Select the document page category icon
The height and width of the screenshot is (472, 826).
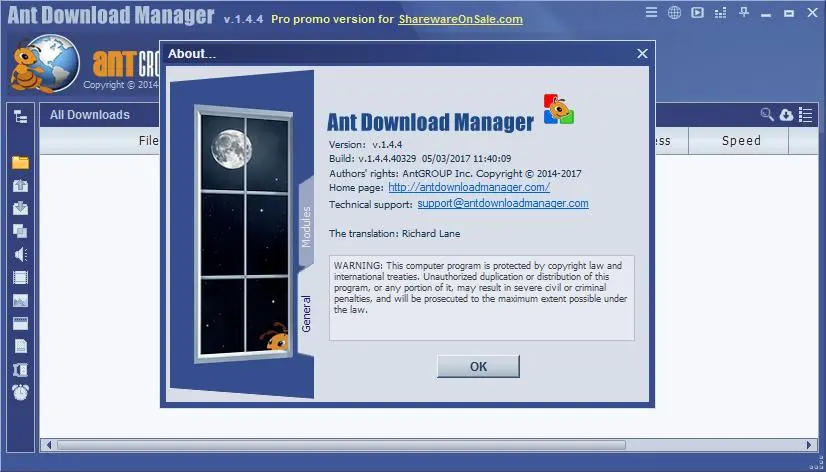(21, 346)
